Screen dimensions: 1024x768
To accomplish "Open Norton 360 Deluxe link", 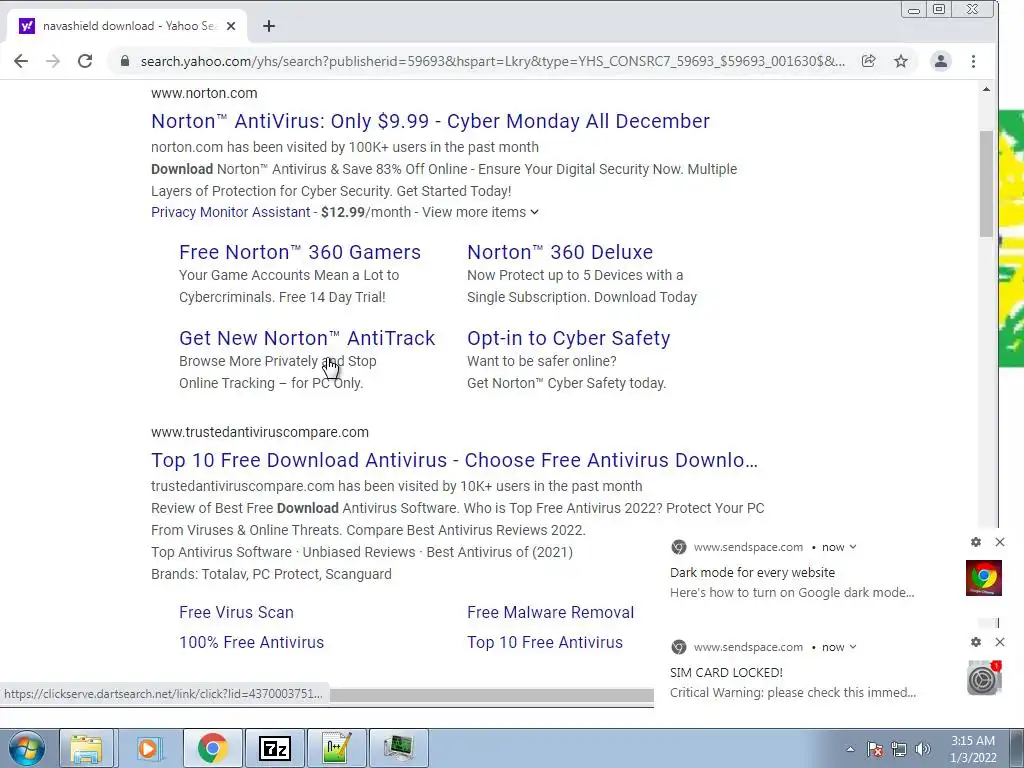I will click(560, 252).
